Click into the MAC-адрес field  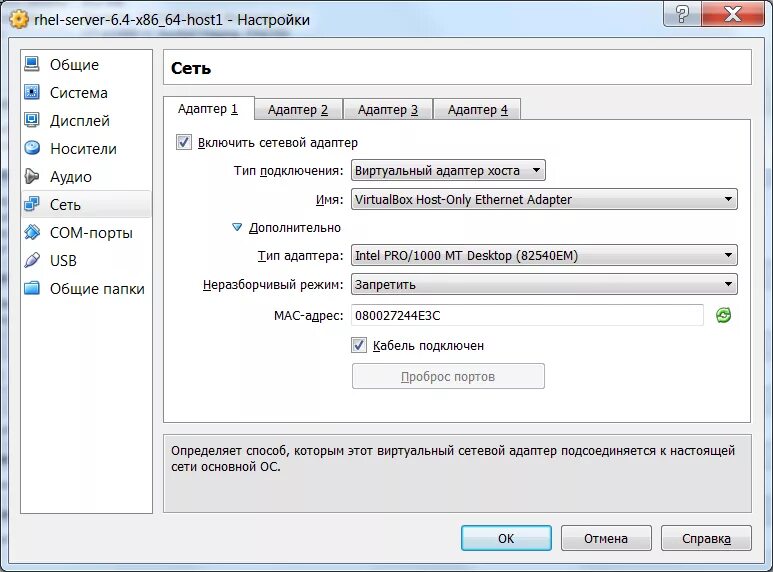527,315
